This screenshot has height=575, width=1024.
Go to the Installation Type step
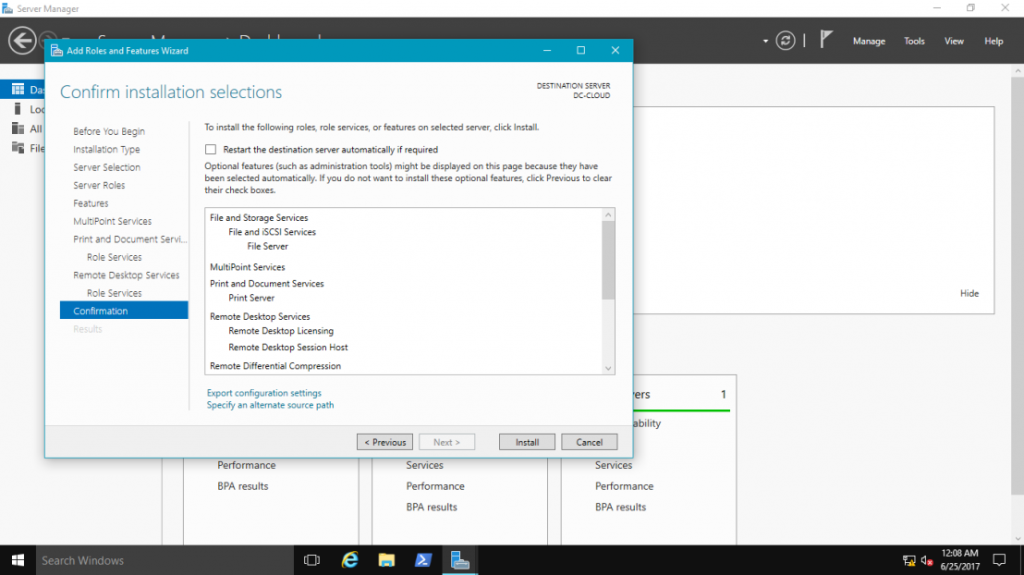[106, 150]
